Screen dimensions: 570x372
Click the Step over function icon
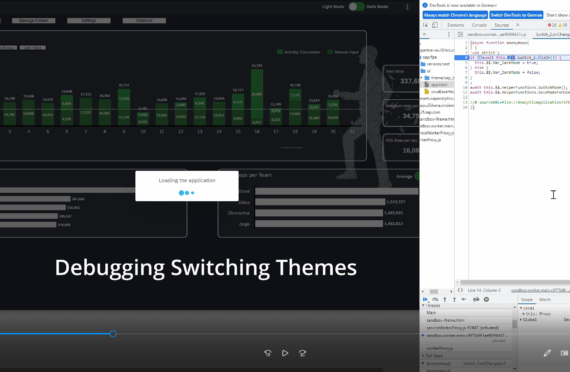coord(435,299)
